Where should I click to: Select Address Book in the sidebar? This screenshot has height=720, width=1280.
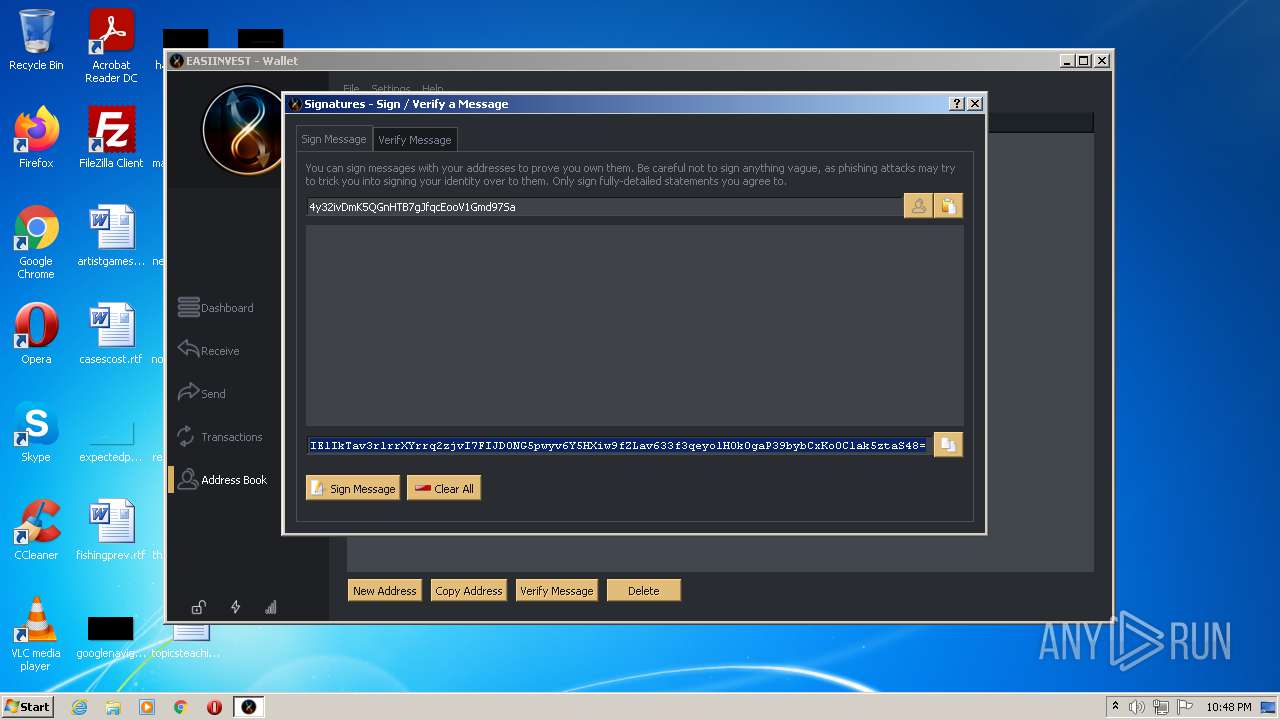point(222,480)
